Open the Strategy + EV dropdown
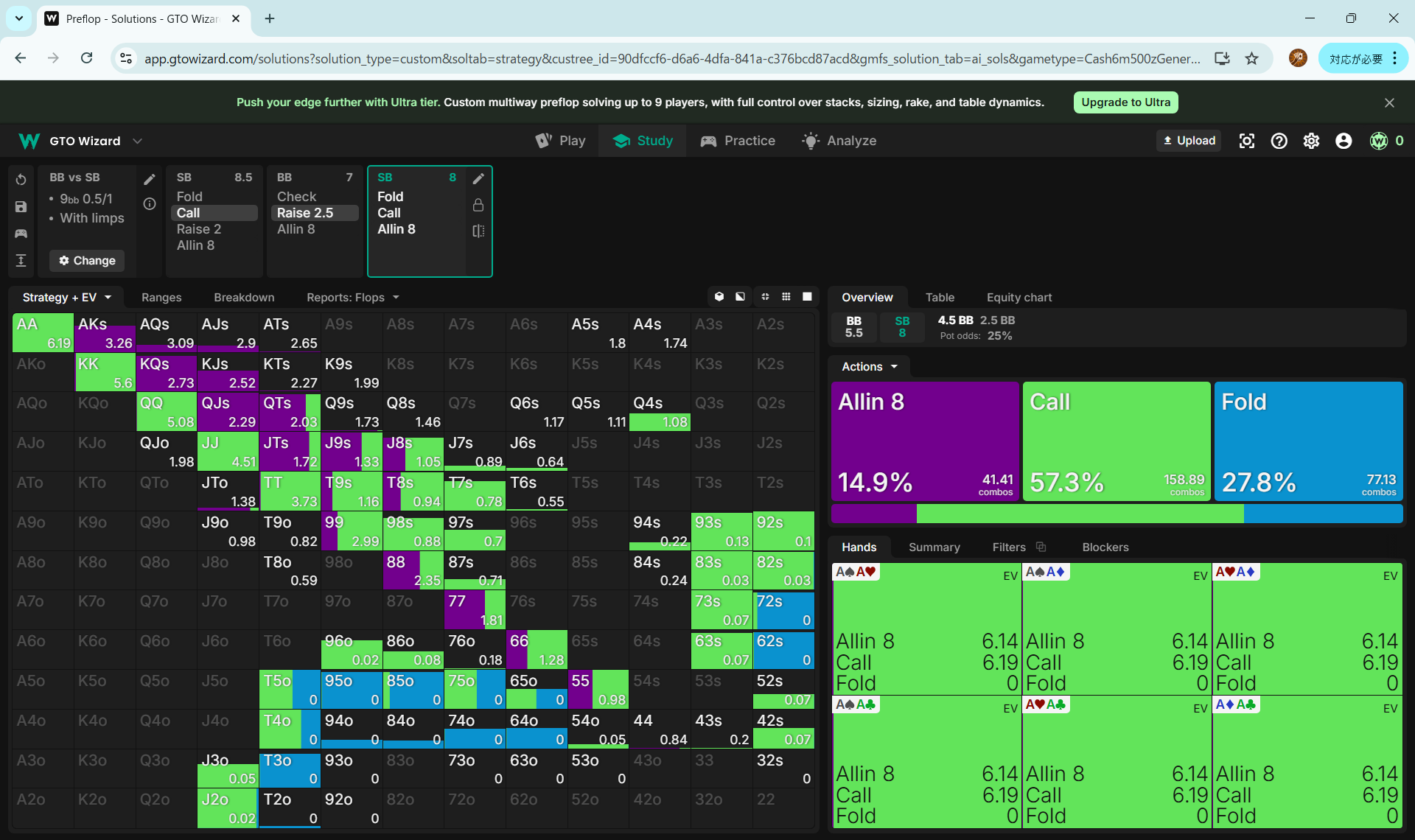Image resolution: width=1415 pixels, height=840 pixels. click(x=66, y=297)
